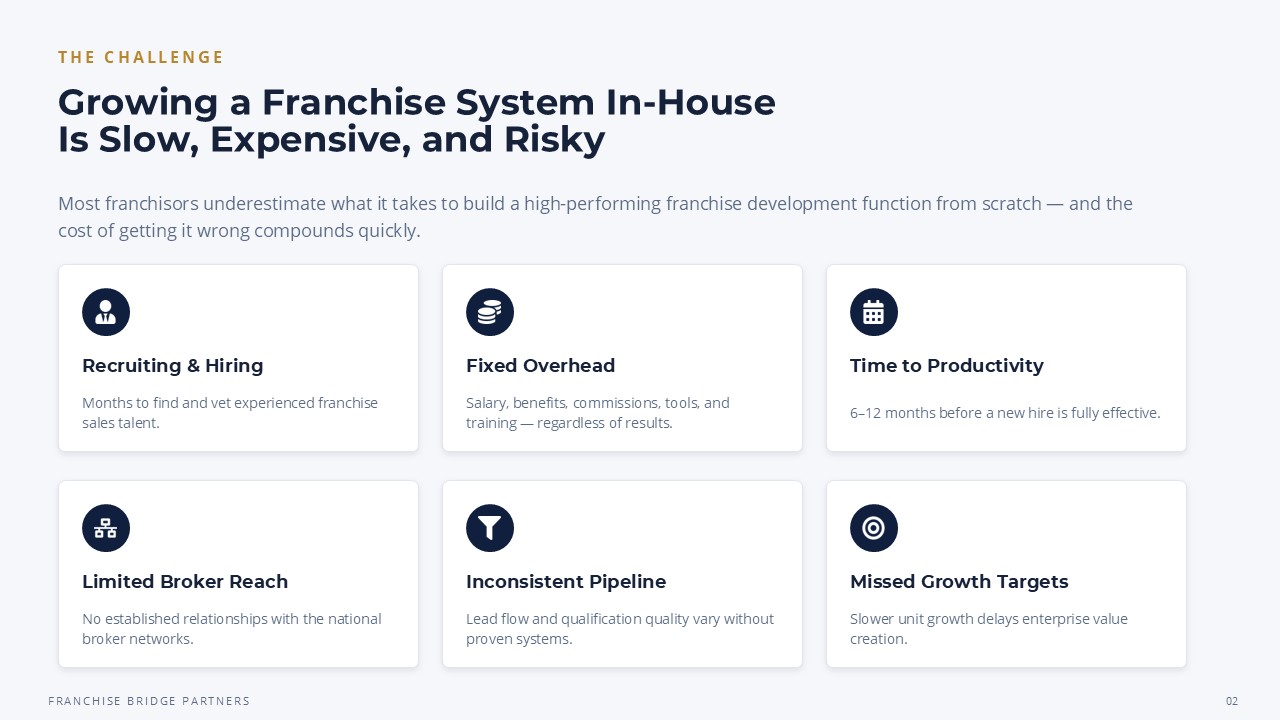The image size is (1280, 720).
Task: Click the person icon above Recruiting & Hiring
Action: 106,312
